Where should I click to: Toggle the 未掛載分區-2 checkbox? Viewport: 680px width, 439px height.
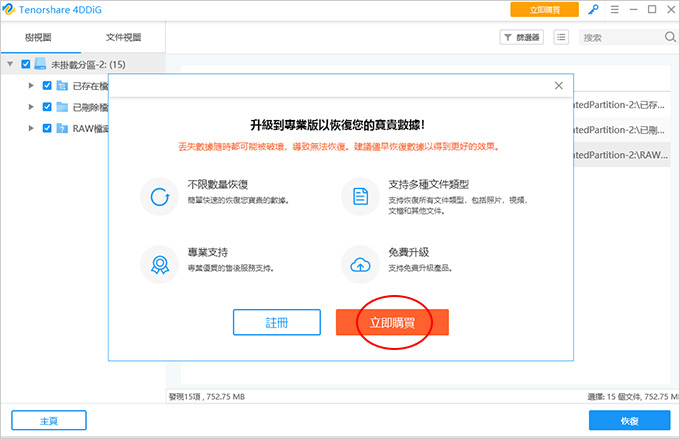coord(26,64)
